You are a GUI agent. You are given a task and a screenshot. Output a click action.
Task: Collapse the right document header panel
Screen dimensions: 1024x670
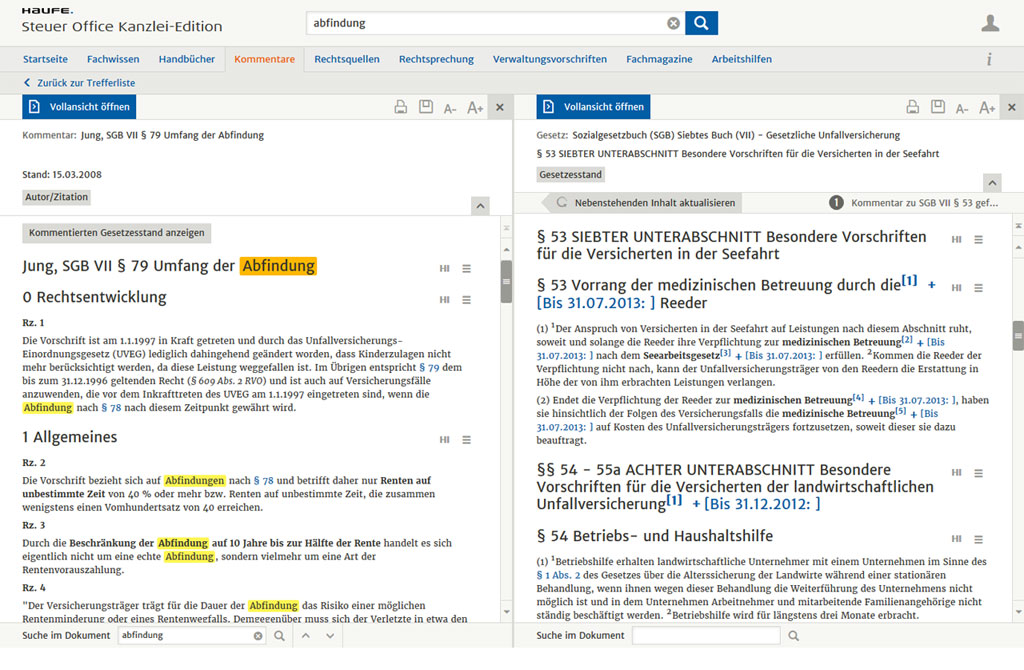992,183
